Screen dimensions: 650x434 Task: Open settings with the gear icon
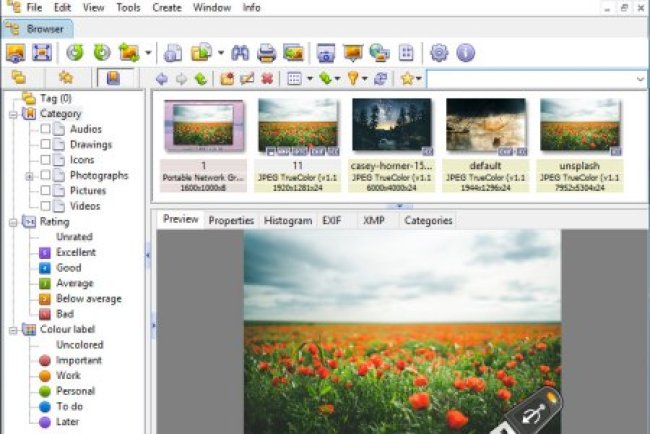point(439,53)
